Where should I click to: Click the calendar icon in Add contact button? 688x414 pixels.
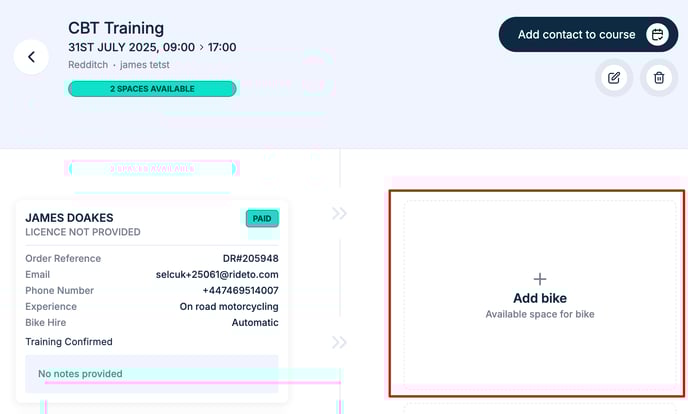click(657, 34)
